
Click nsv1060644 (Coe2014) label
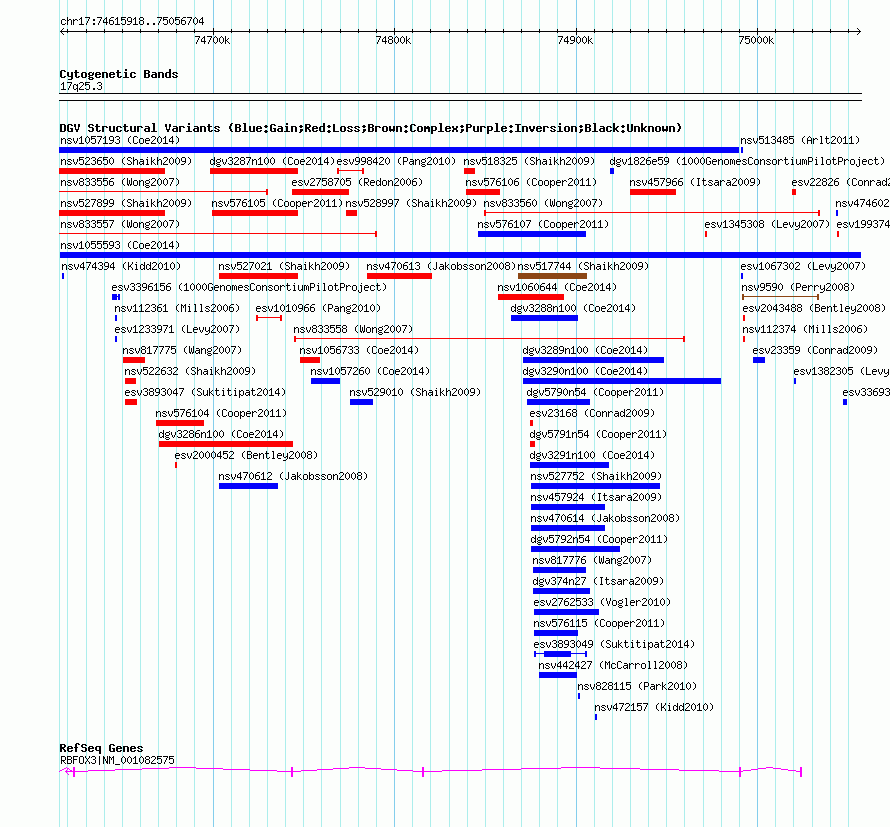tap(557, 287)
